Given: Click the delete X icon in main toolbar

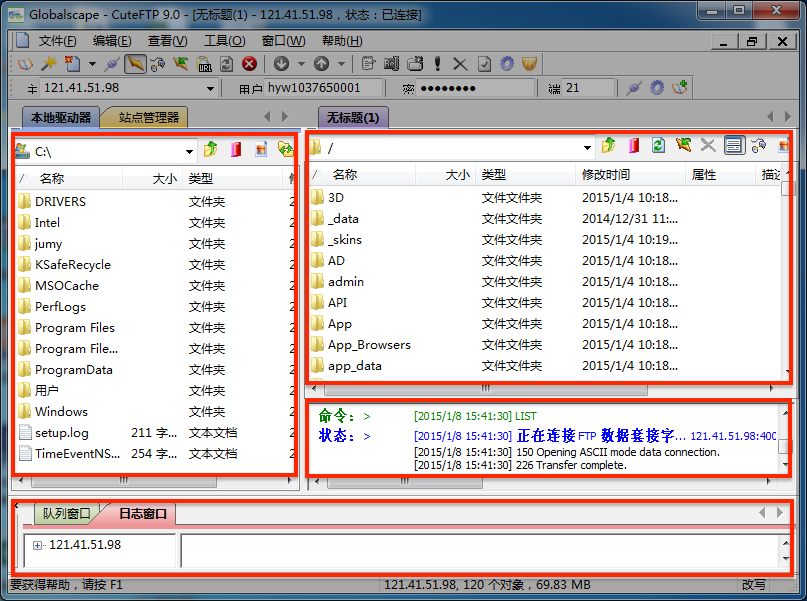Looking at the screenshot, I should coord(460,64).
